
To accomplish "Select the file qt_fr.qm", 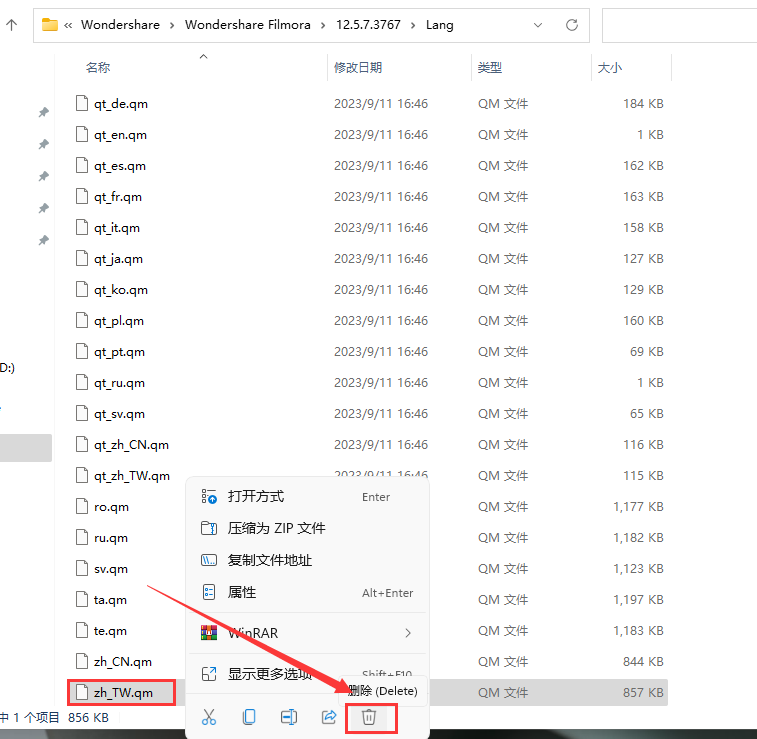I will coord(118,196).
